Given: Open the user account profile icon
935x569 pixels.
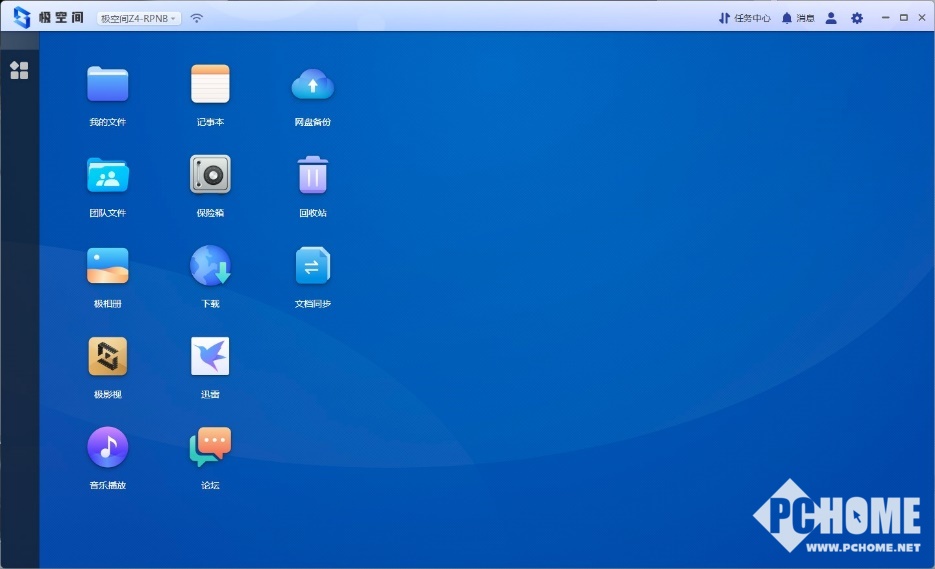Looking at the screenshot, I should pyautogui.click(x=831, y=18).
